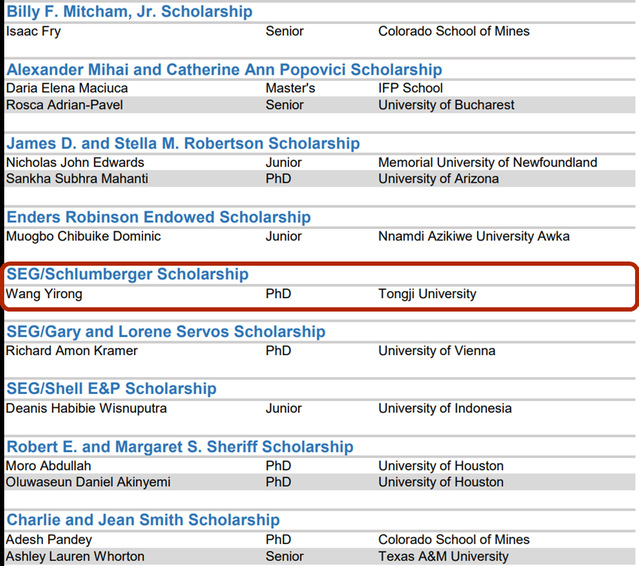Viewport: 639px width, 566px height.
Task: Select the Isaac Fry name entry
Action: point(33,31)
